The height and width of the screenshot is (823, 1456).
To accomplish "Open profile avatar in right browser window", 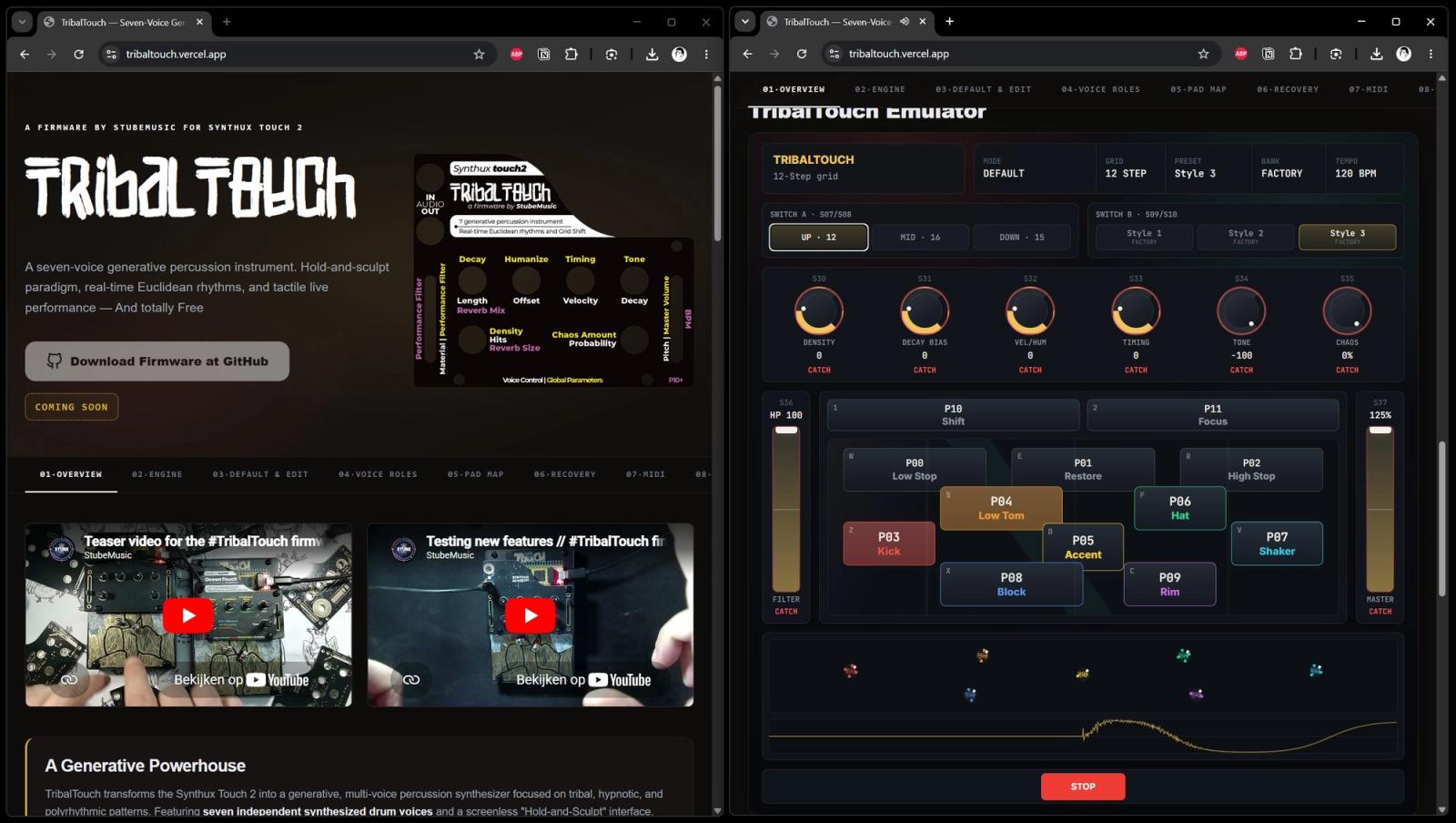I will (1403, 55).
